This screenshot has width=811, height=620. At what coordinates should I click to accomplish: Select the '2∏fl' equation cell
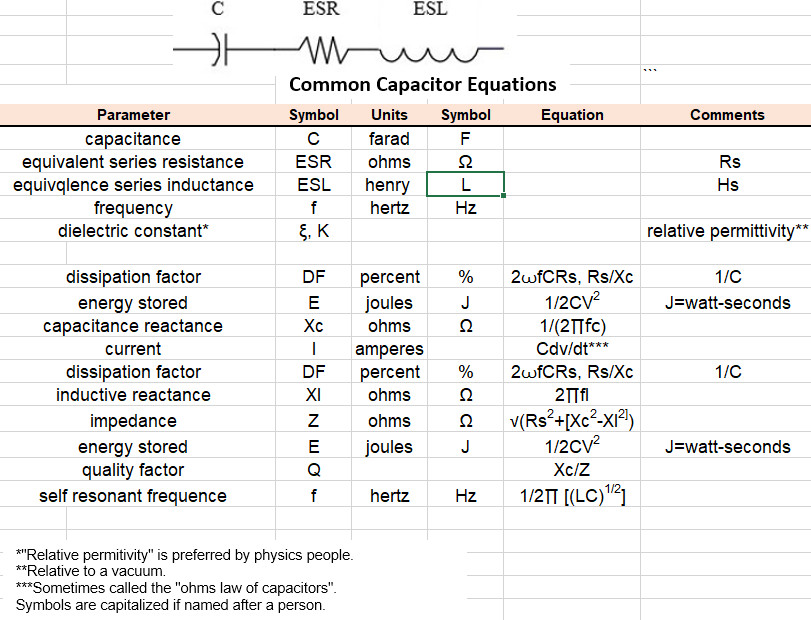[572, 395]
